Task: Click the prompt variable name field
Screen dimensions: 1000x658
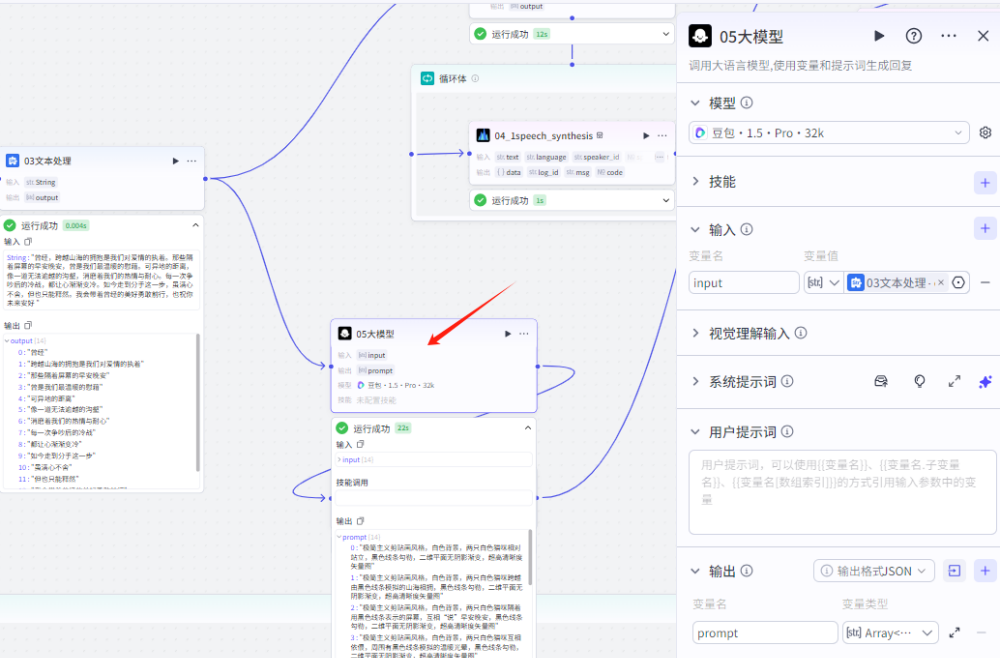Action: (x=764, y=632)
